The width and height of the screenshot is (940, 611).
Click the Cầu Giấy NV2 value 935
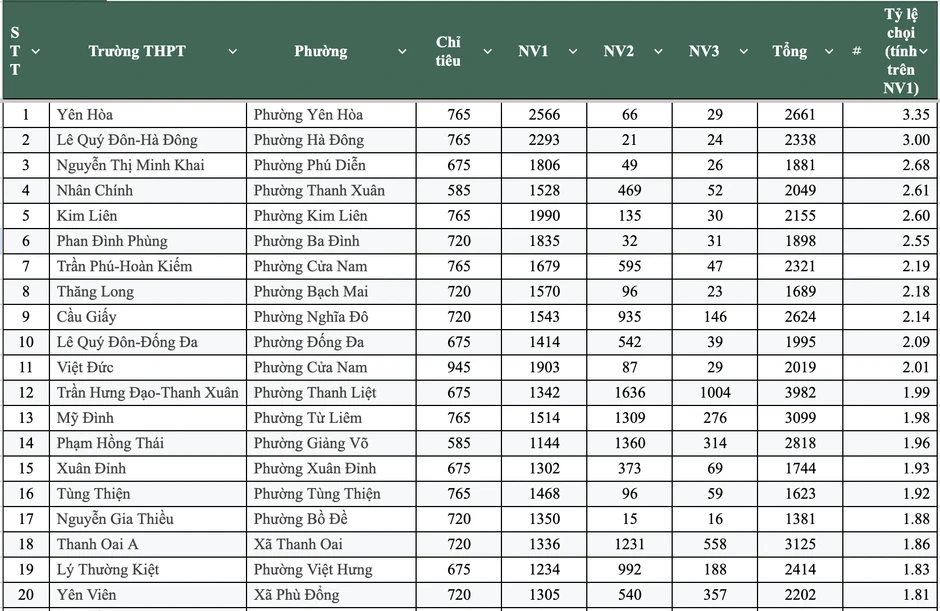[x=629, y=317]
